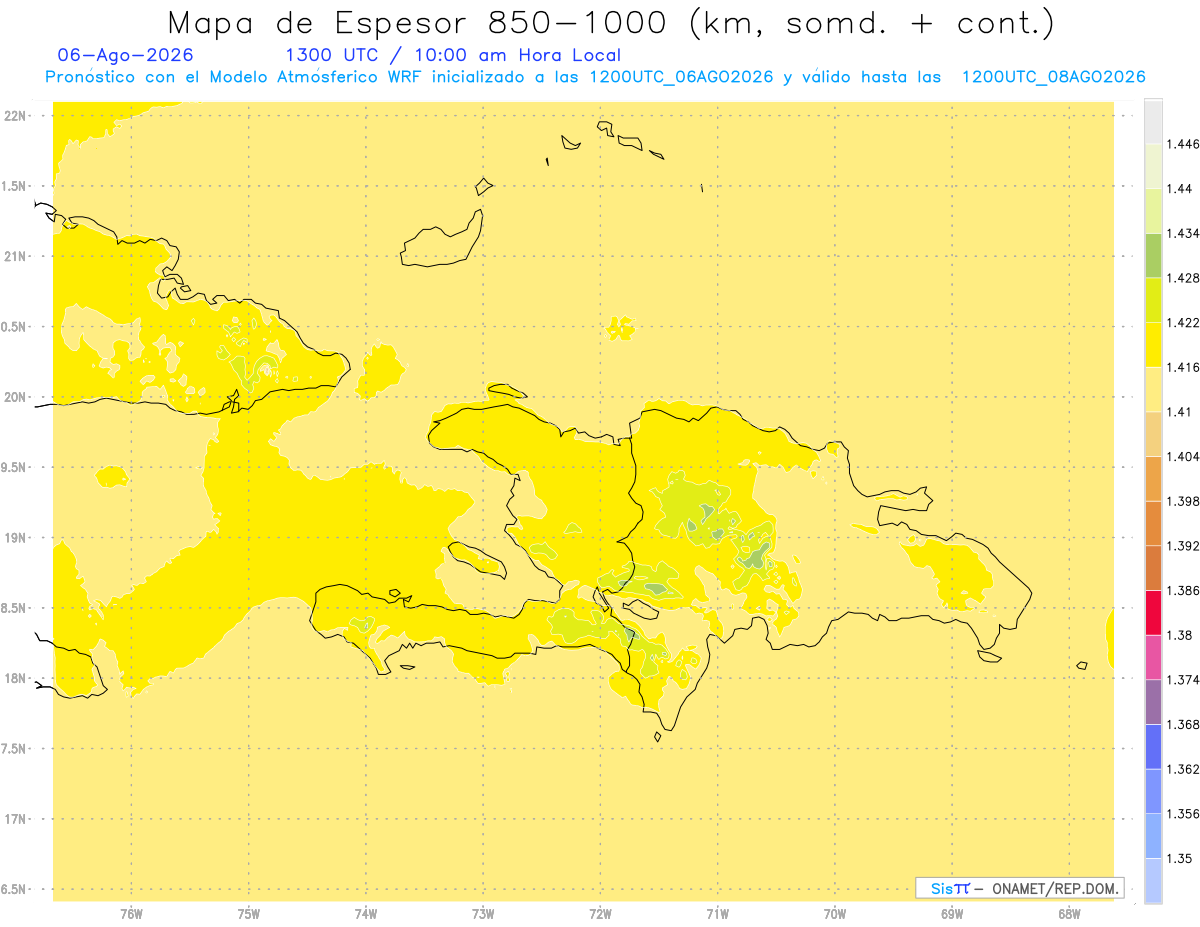Click the legend value "1.404"
The width and height of the screenshot is (1200, 927).
(1183, 456)
